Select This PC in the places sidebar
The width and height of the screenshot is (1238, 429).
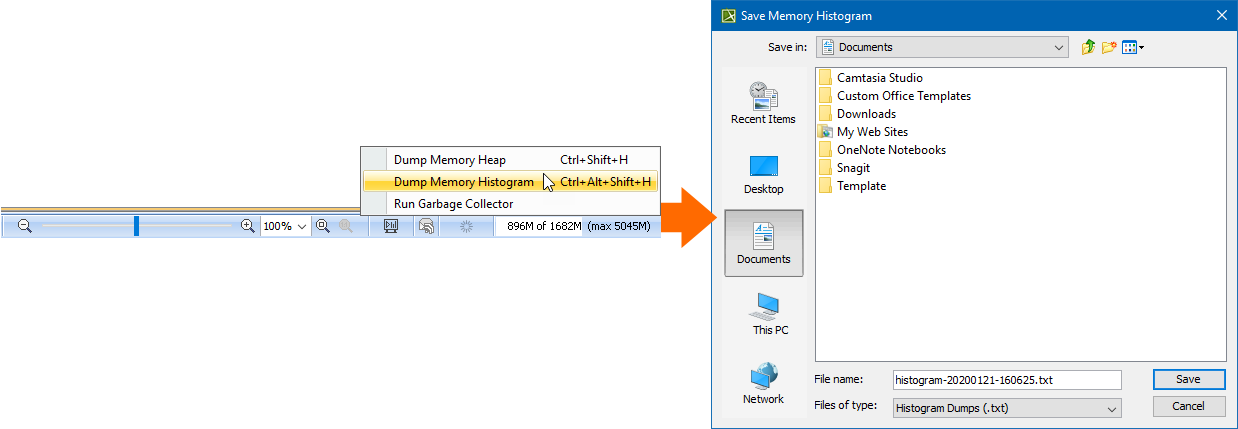(763, 314)
